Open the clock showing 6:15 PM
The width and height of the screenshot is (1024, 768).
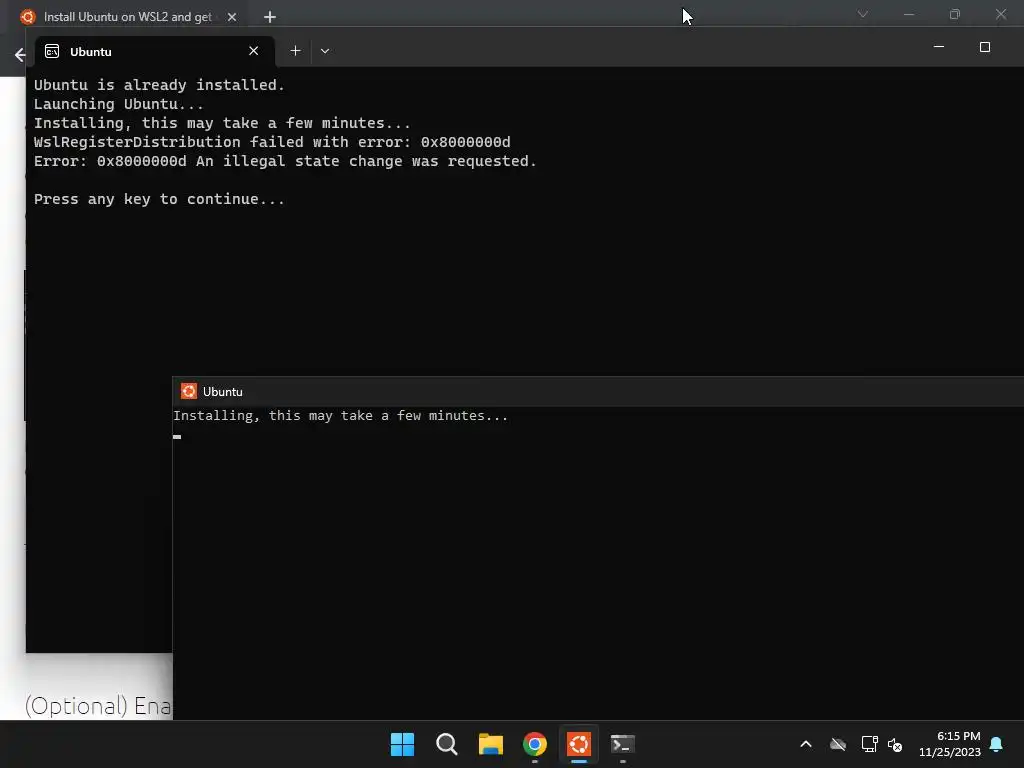pyautogui.click(x=950, y=744)
